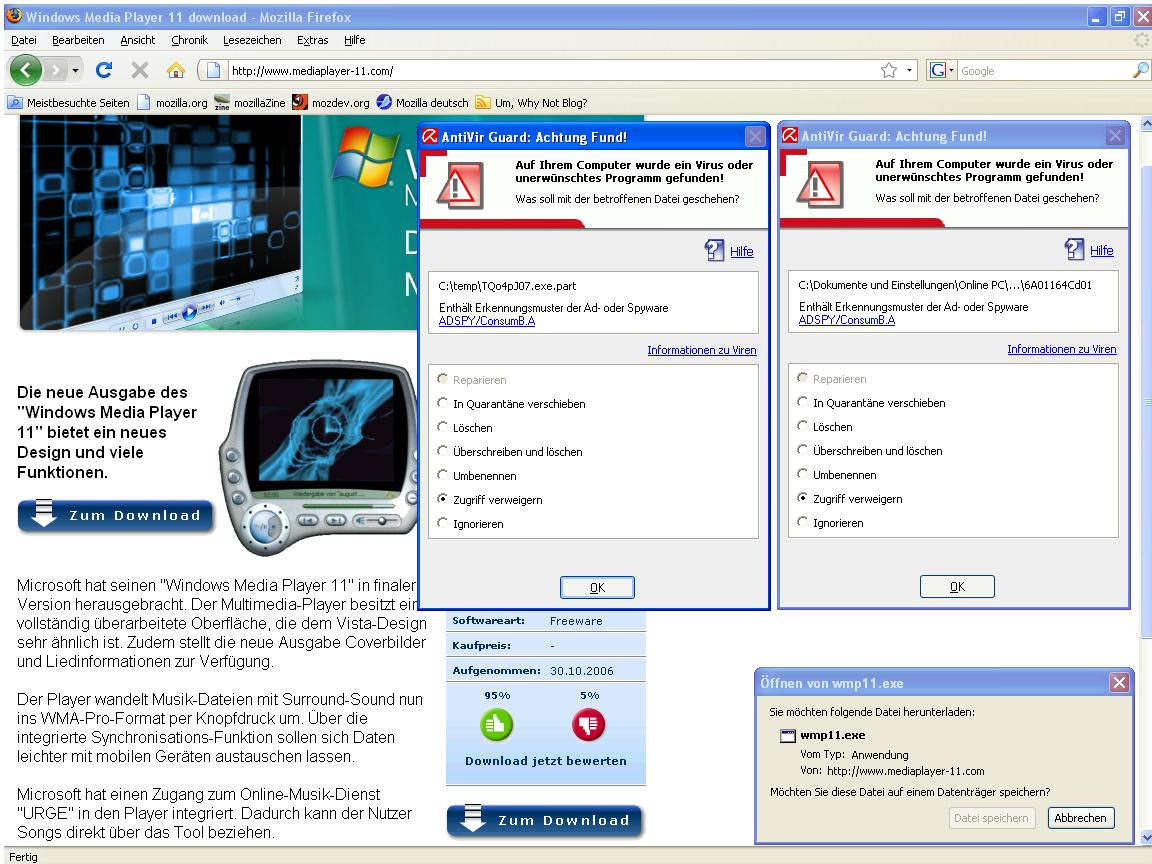
Task: Click the Google search engine icon
Action: (937, 71)
